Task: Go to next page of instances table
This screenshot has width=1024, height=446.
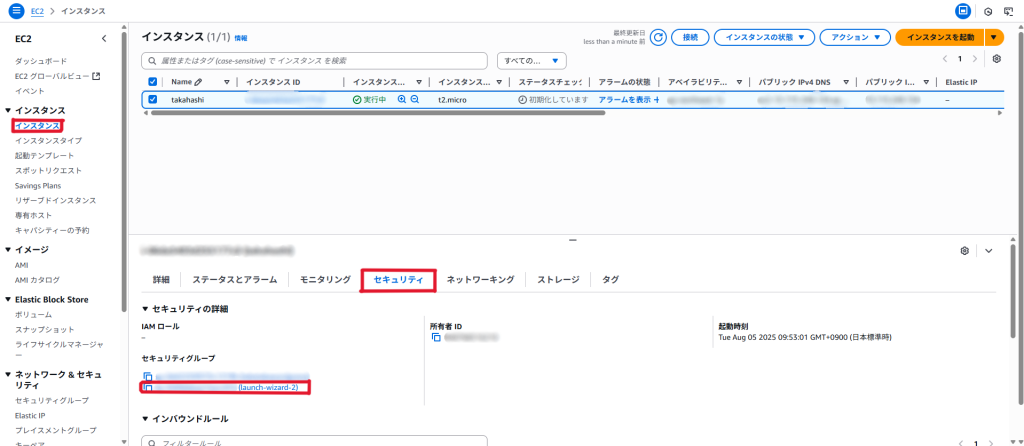Action: point(975,59)
